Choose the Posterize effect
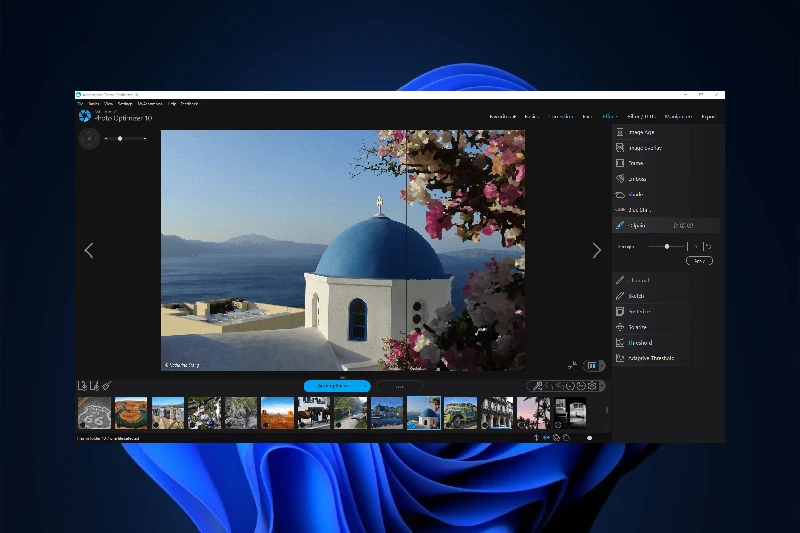This screenshot has height=533, width=800. coord(665,311)
